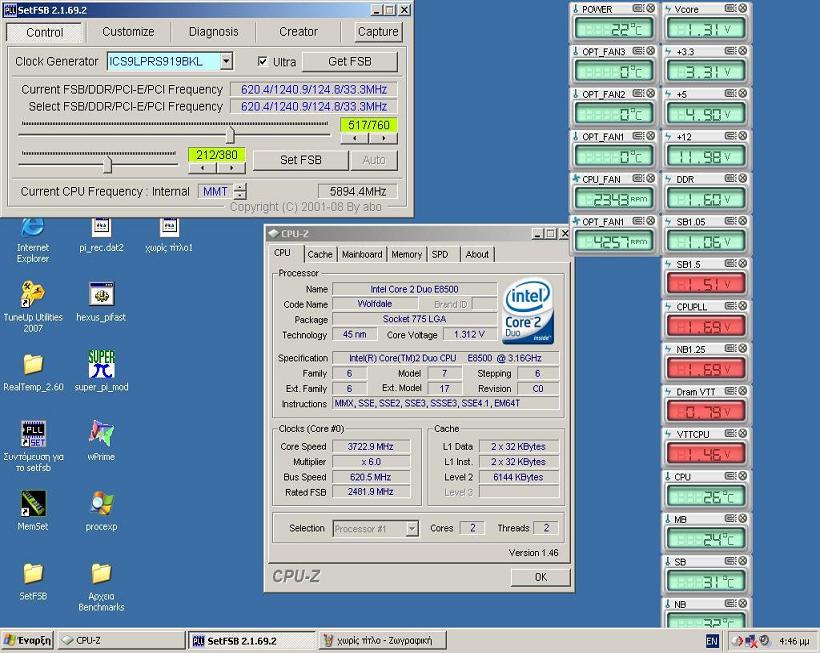Open the Processor #1 selection dropdown

[412, 529]
